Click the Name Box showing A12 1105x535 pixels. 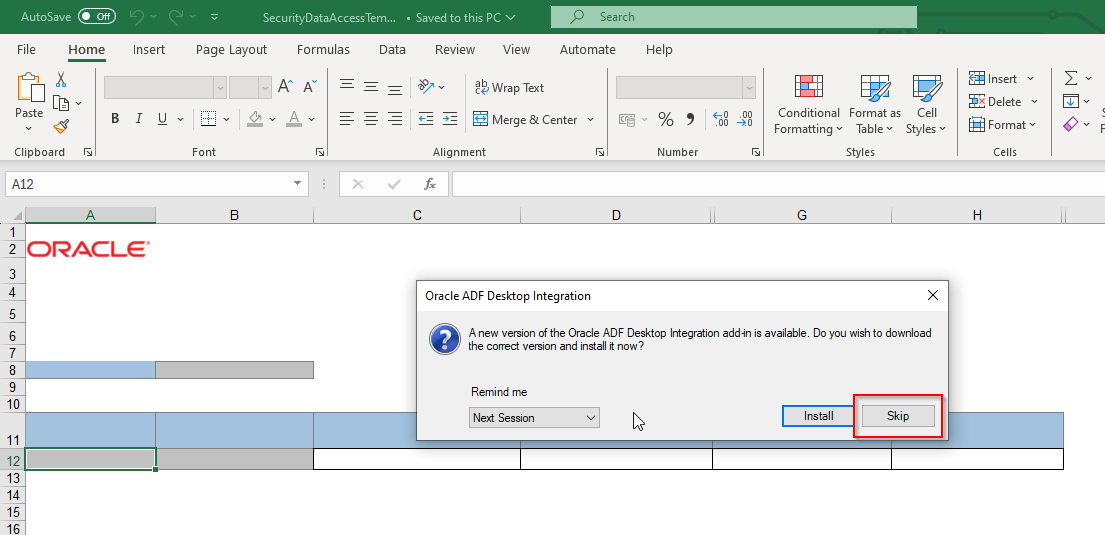(x=156, y=184)
